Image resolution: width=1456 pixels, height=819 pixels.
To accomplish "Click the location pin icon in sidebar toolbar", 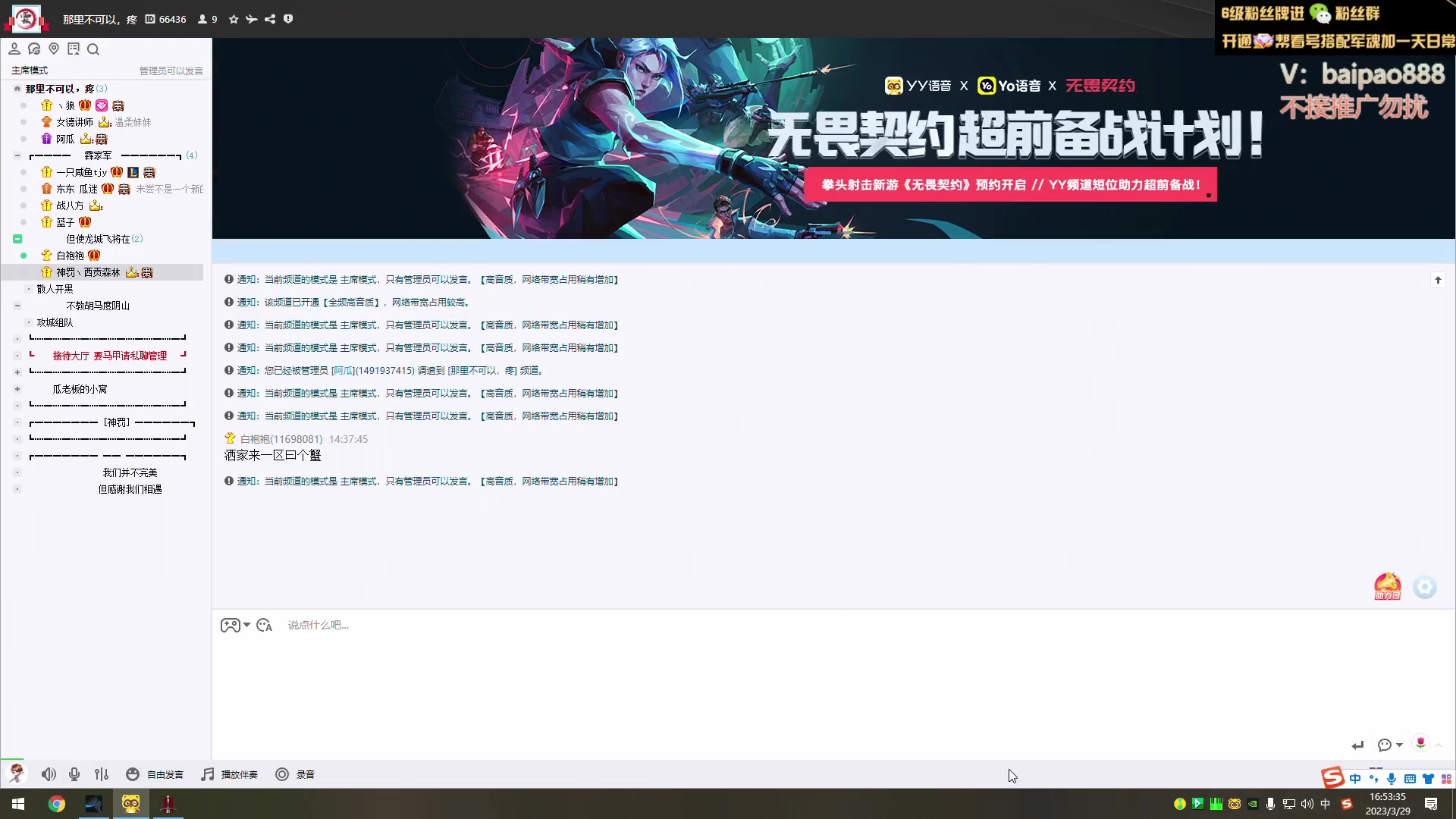I will point(54,49).
